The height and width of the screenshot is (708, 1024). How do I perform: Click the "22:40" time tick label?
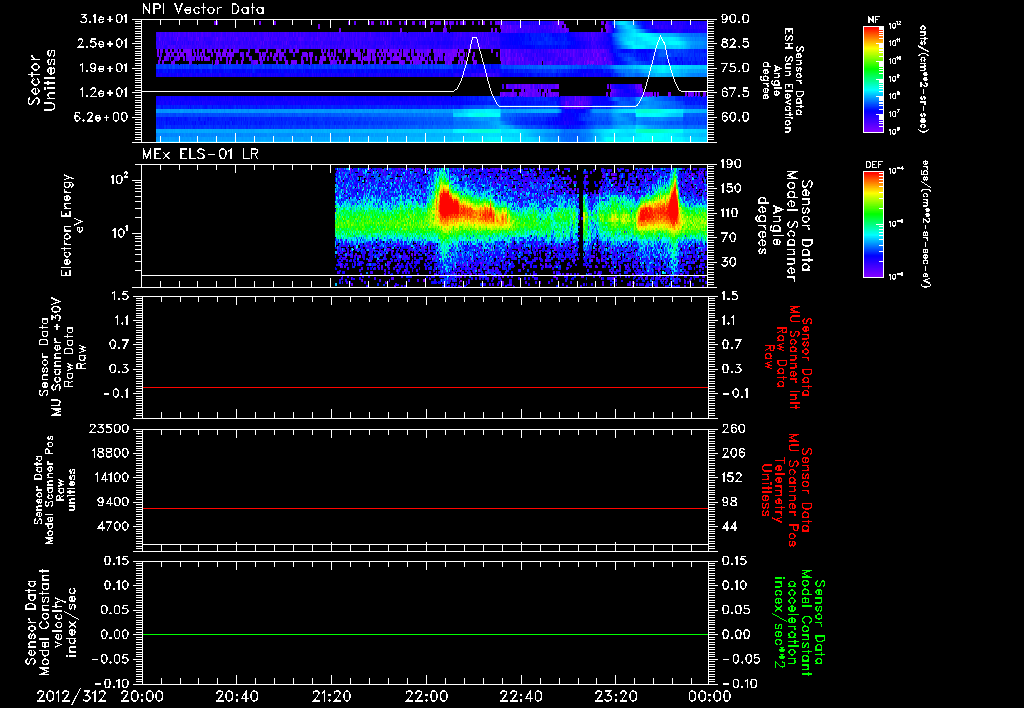pyautogui.click(x=521, y=697)
